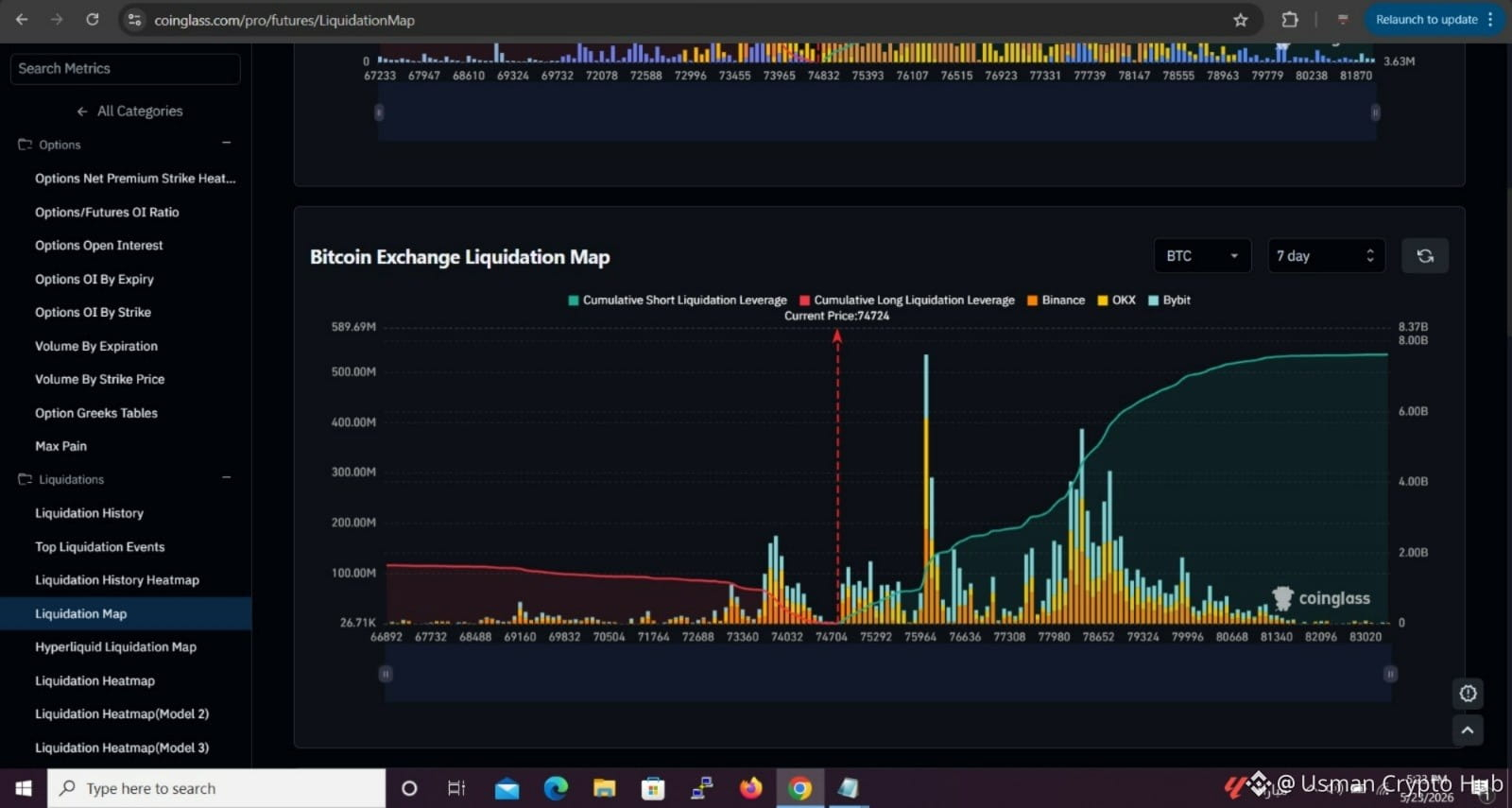Toggle Binance series in chart legend
The height and width of the screenshot is (808, 1512).
coord(1056,300)
